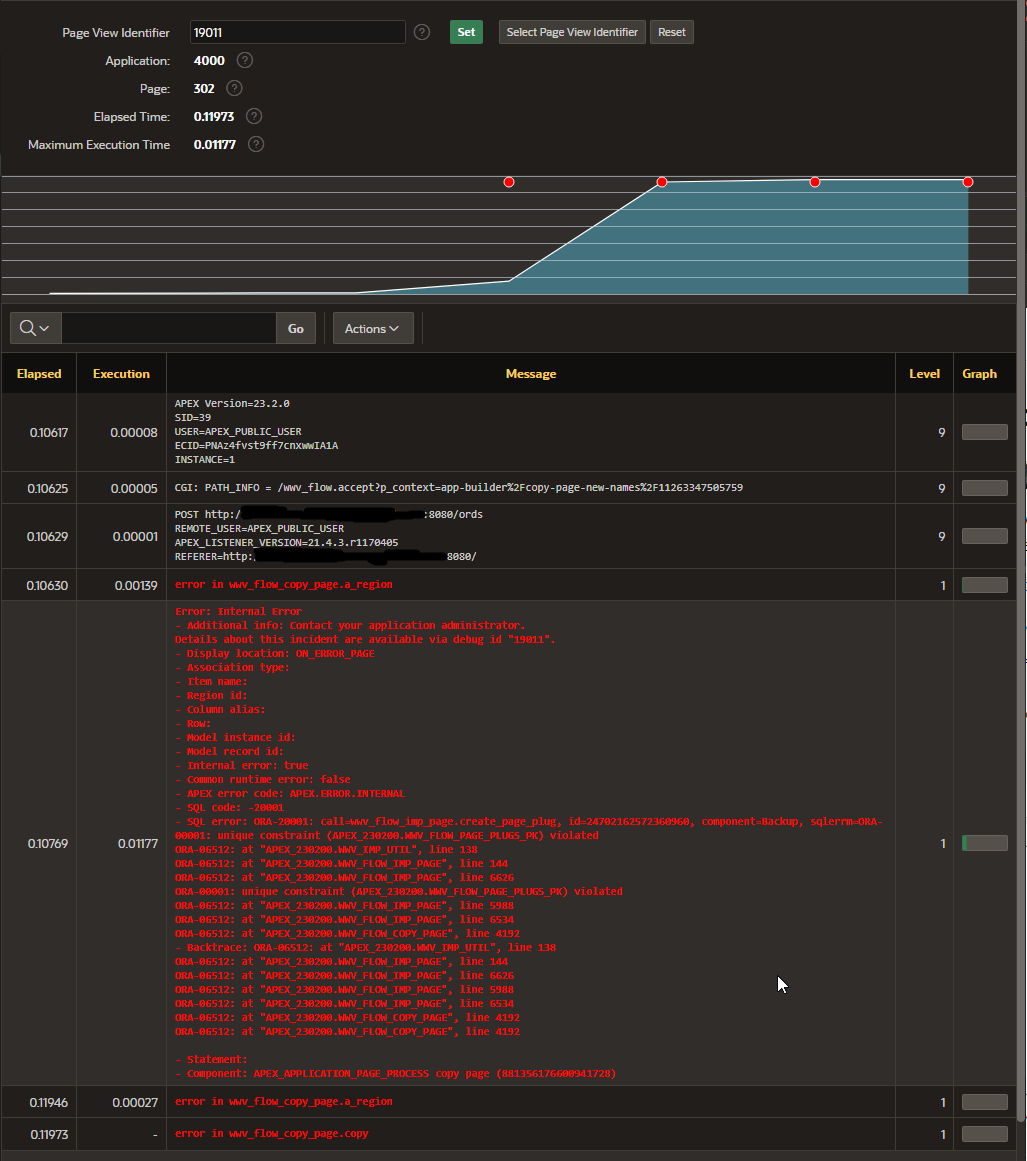Image resolution: width=1027 pixels, height=1161 pixels.
Task: Click the 'error in wwv_flow_copy_page.copy' message
Action: (x=272, y=1134)
